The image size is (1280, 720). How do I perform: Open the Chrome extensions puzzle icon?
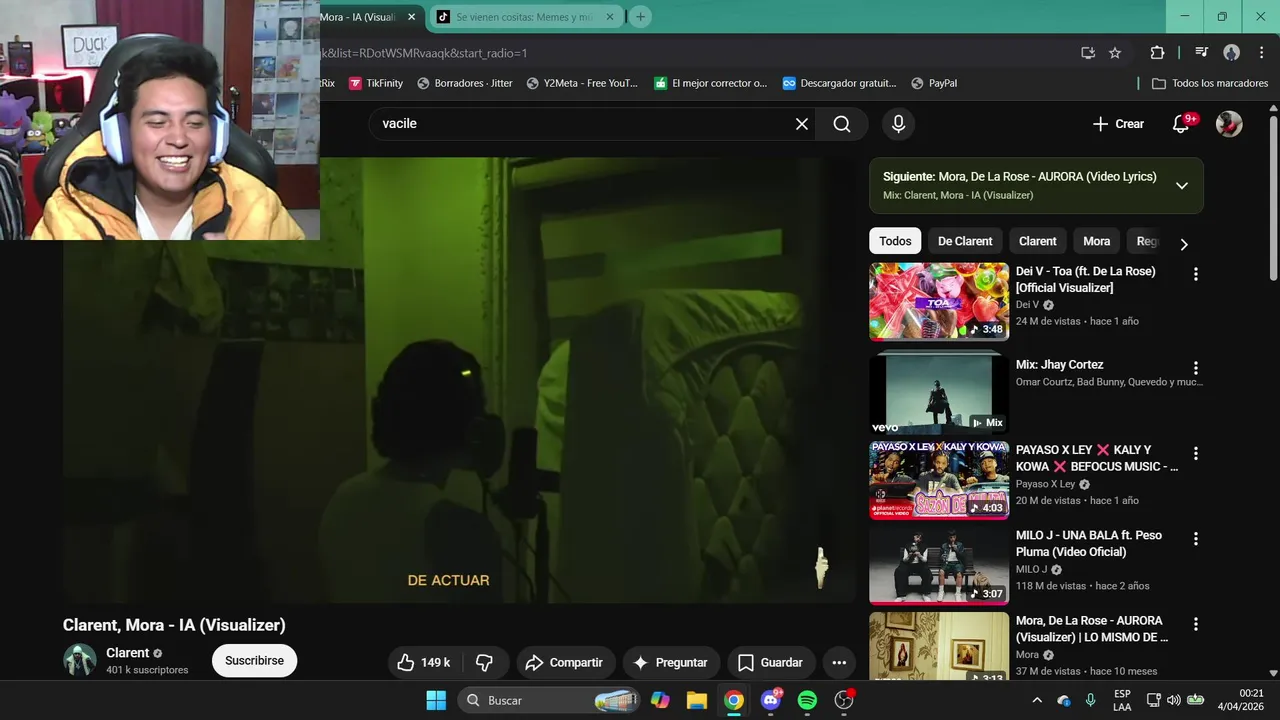click(x=1157, y=53)
